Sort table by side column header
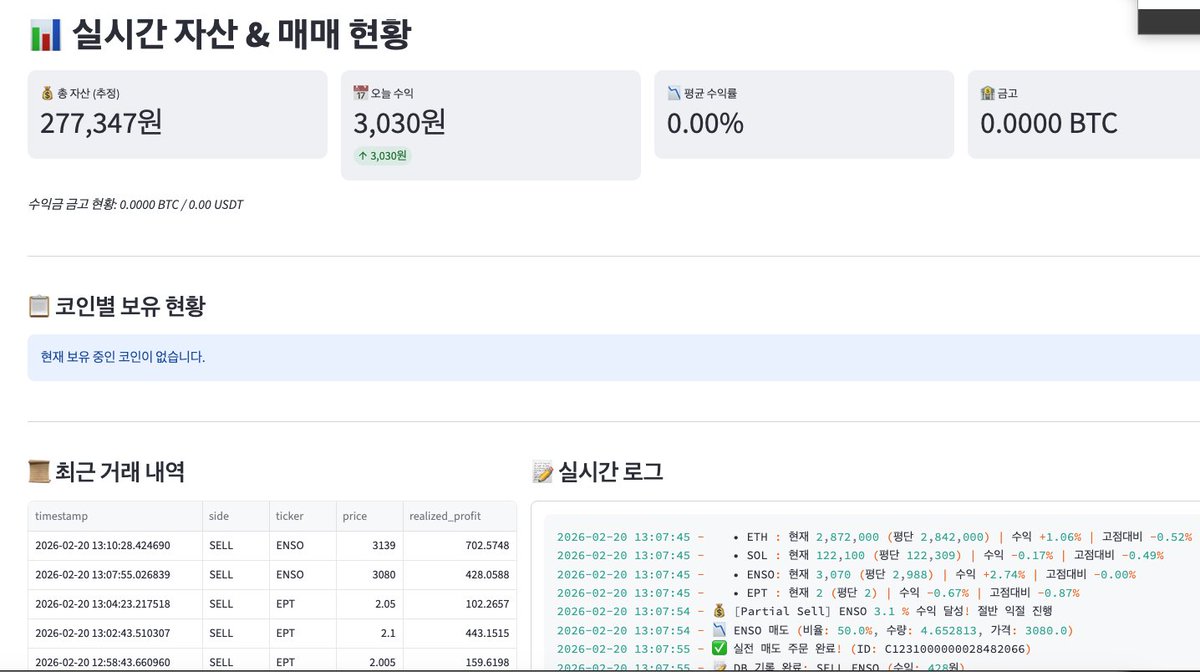 pos(235,516)
